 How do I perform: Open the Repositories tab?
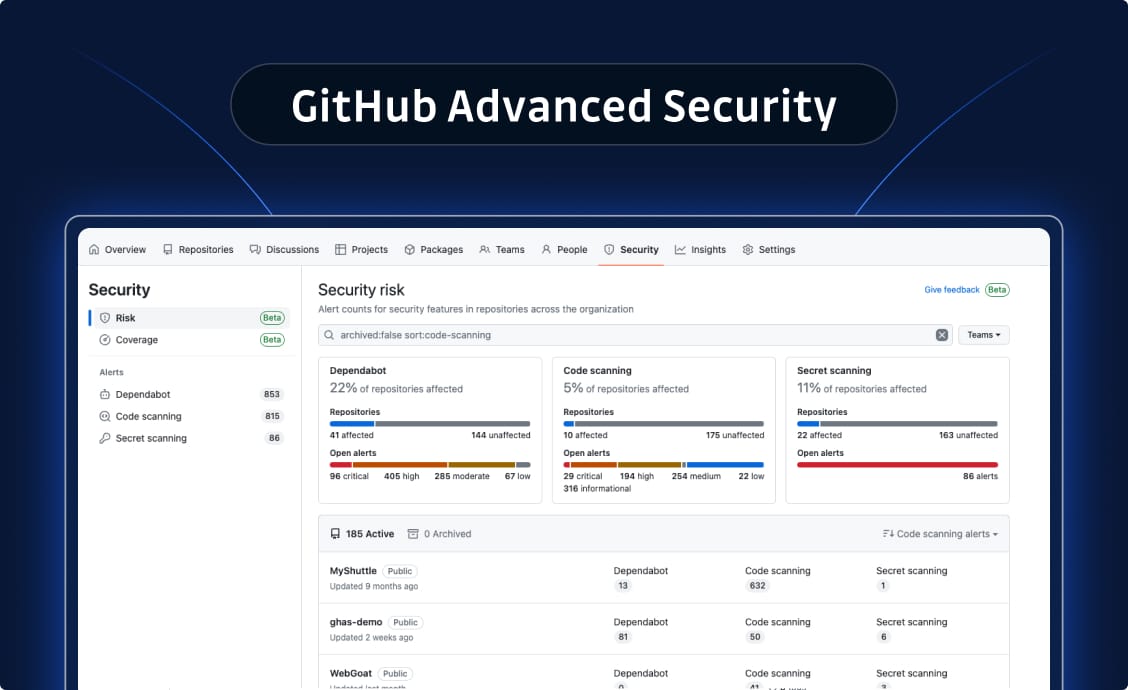(x=199, y=249)
